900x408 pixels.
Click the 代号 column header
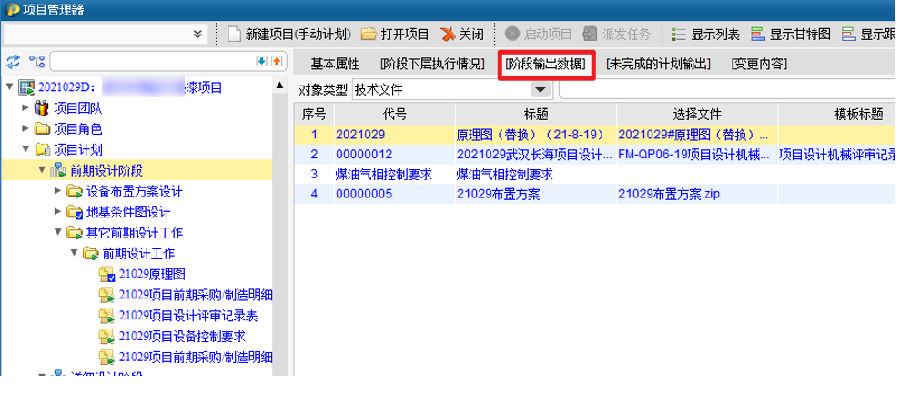pos(394,114)
